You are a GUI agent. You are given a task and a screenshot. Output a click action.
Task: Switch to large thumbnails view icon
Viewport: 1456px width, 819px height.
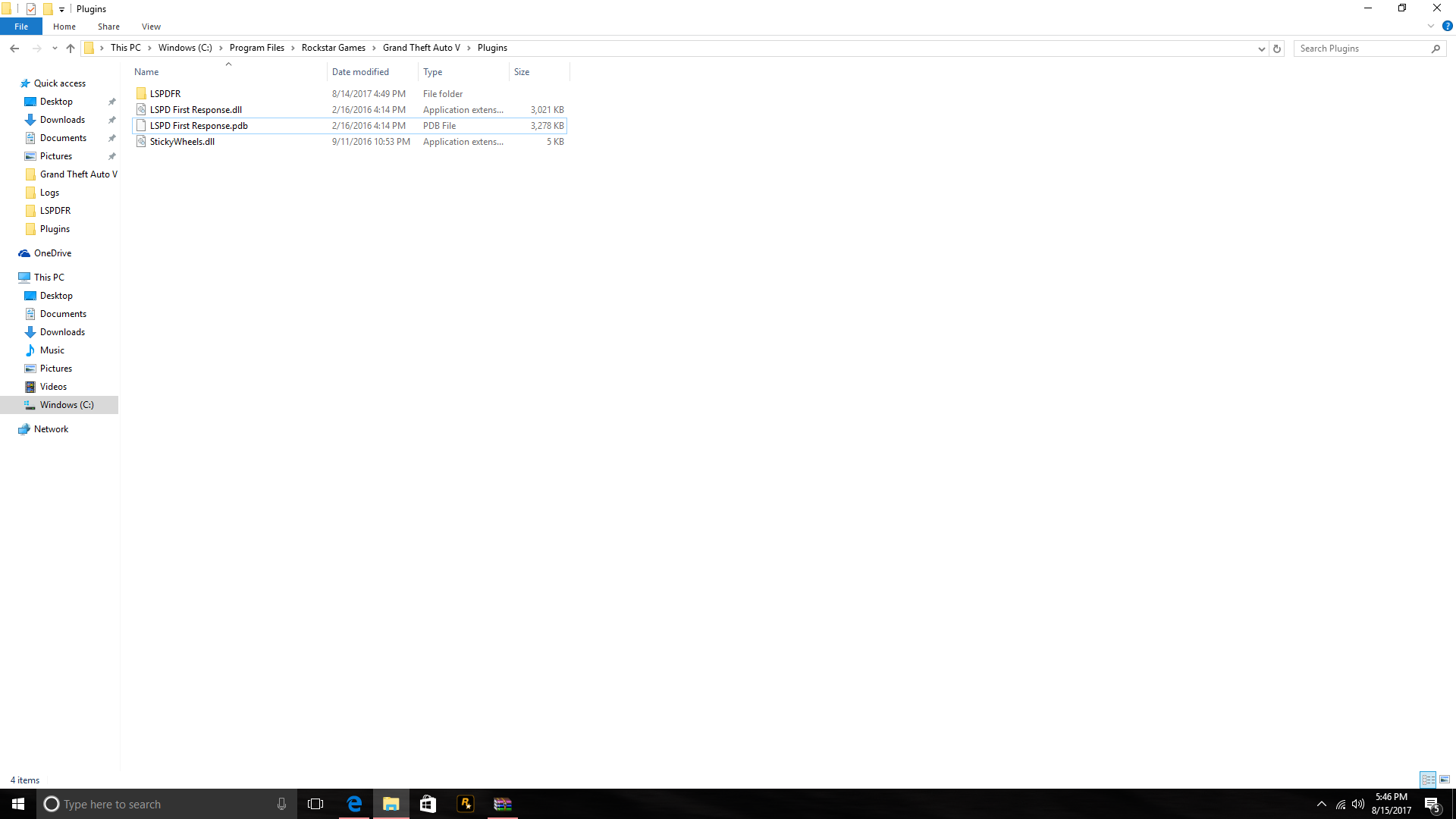point(1445,780)
